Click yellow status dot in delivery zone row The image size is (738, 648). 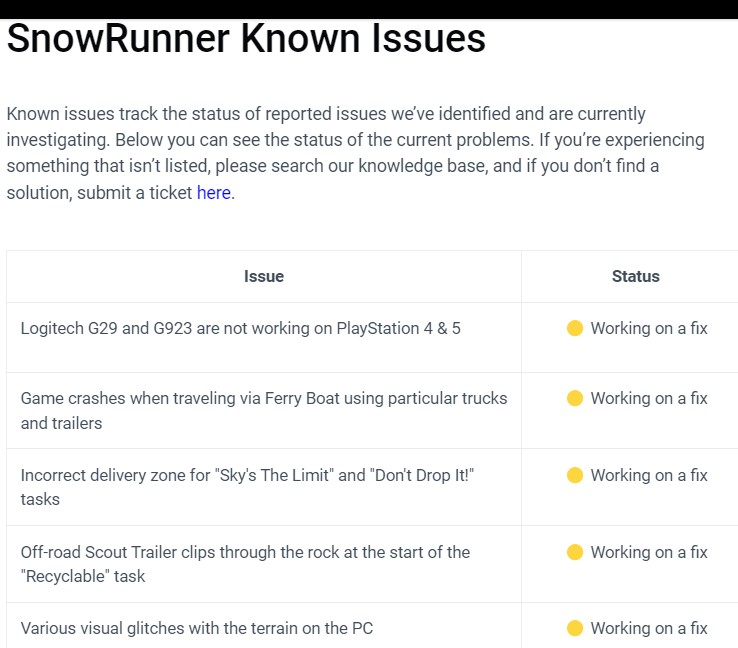[x=575, y=475]
